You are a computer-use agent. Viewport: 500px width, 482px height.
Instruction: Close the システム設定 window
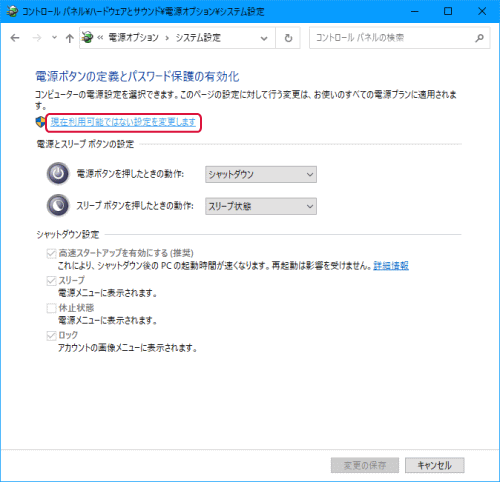pos(482,11)
